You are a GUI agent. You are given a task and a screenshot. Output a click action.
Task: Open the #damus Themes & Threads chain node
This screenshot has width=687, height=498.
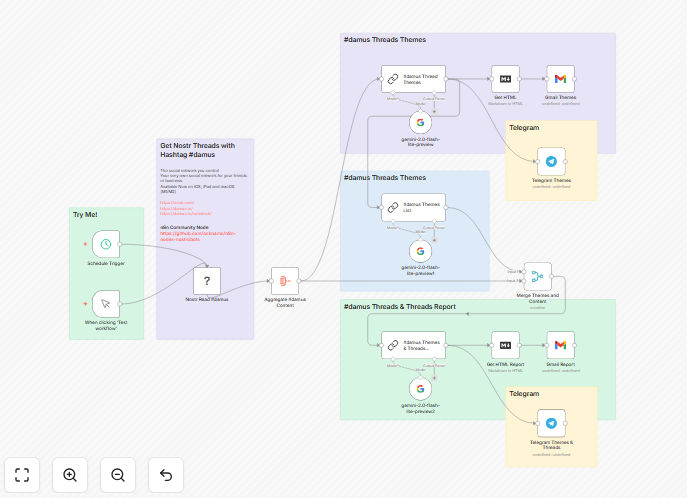[413, 345]
